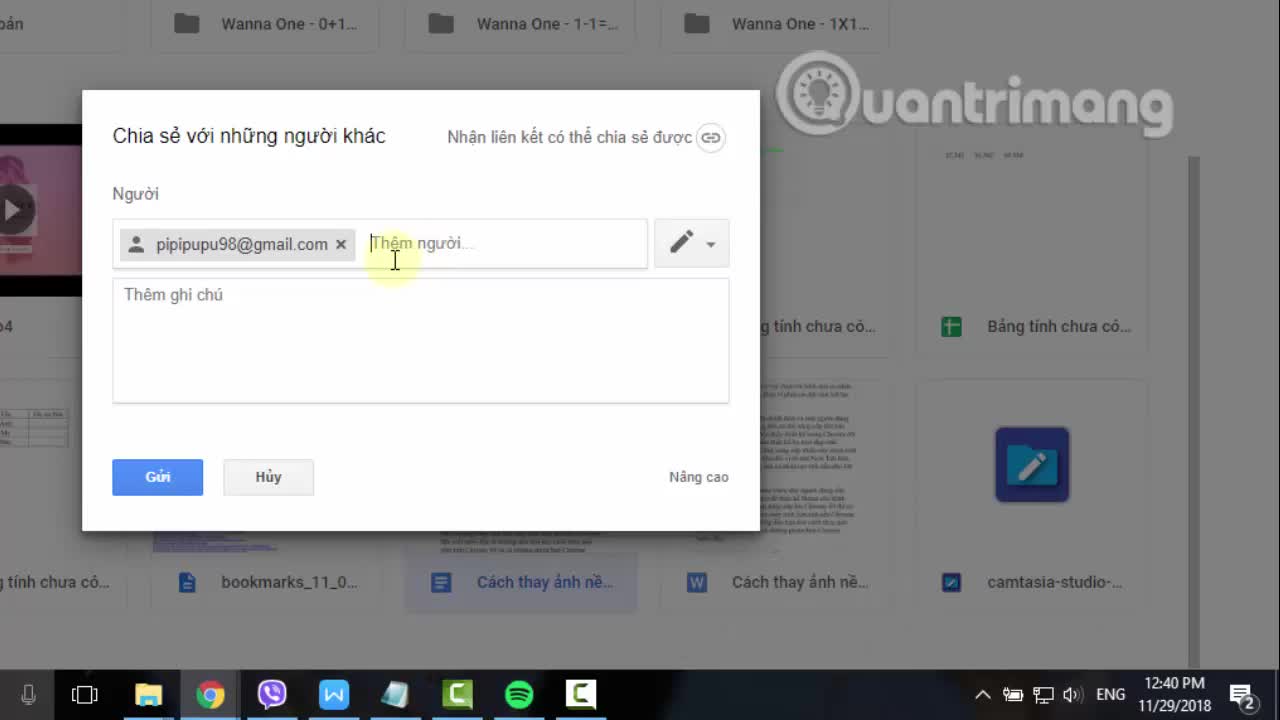This screenshot has width=1280, height=720.
Task: Open the edit permission pencil dropdown
Action: (691, 243)
